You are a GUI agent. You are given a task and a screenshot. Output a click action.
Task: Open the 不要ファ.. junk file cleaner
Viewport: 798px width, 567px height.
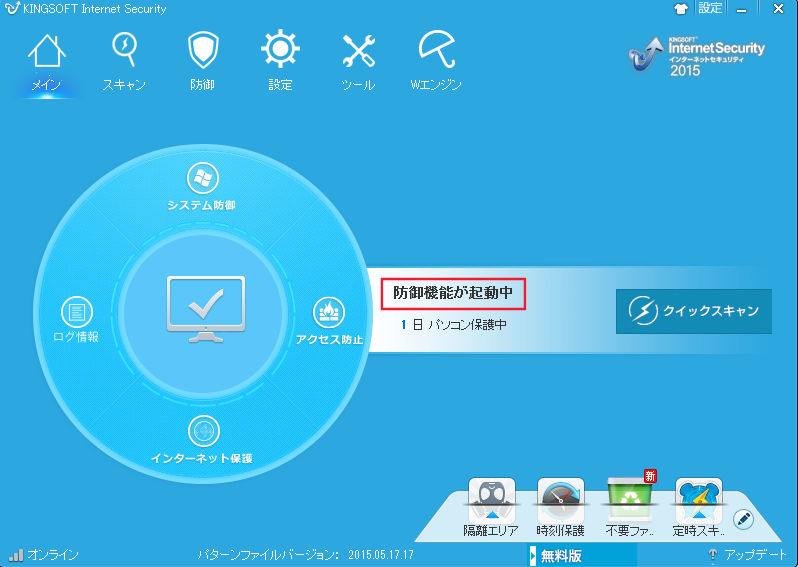point(630,507)
